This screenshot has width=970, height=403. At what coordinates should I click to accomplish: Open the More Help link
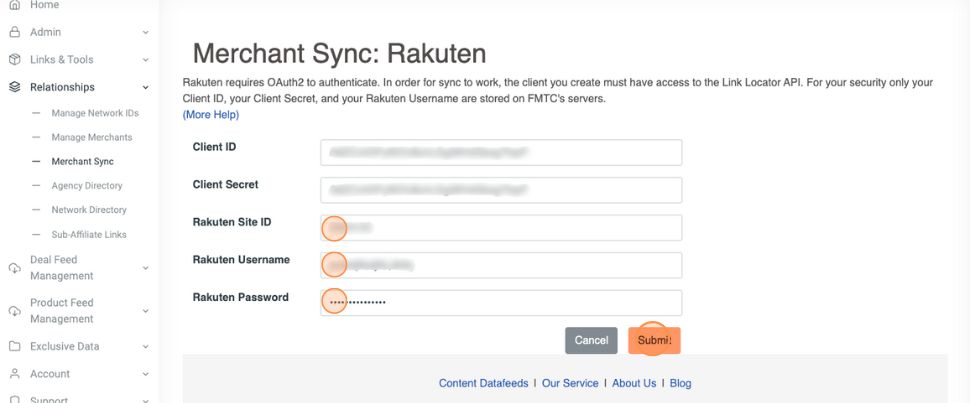coord(211,115)
